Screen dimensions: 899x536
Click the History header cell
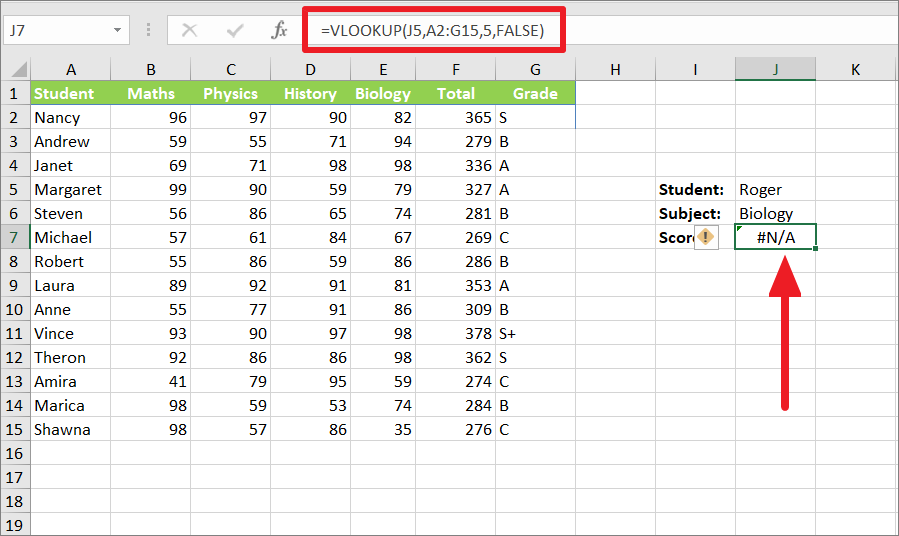click(x=310, y=93)
